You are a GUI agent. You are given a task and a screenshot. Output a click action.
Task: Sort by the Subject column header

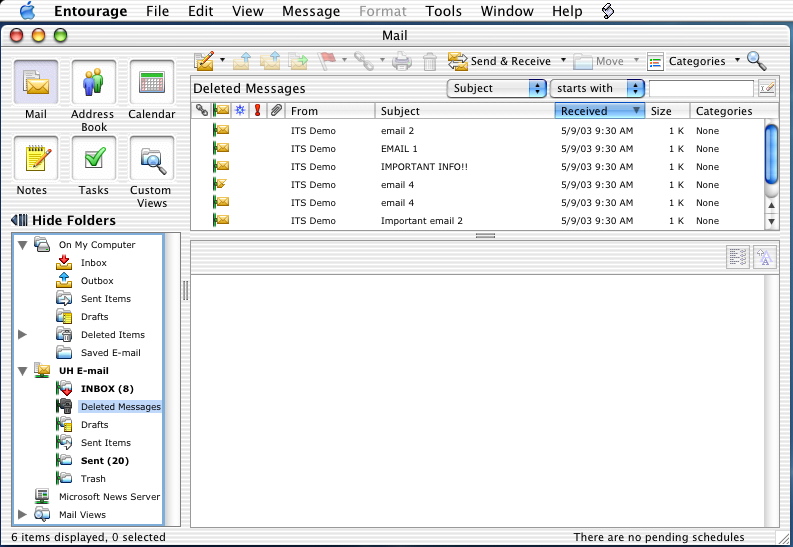pos(465,111)
